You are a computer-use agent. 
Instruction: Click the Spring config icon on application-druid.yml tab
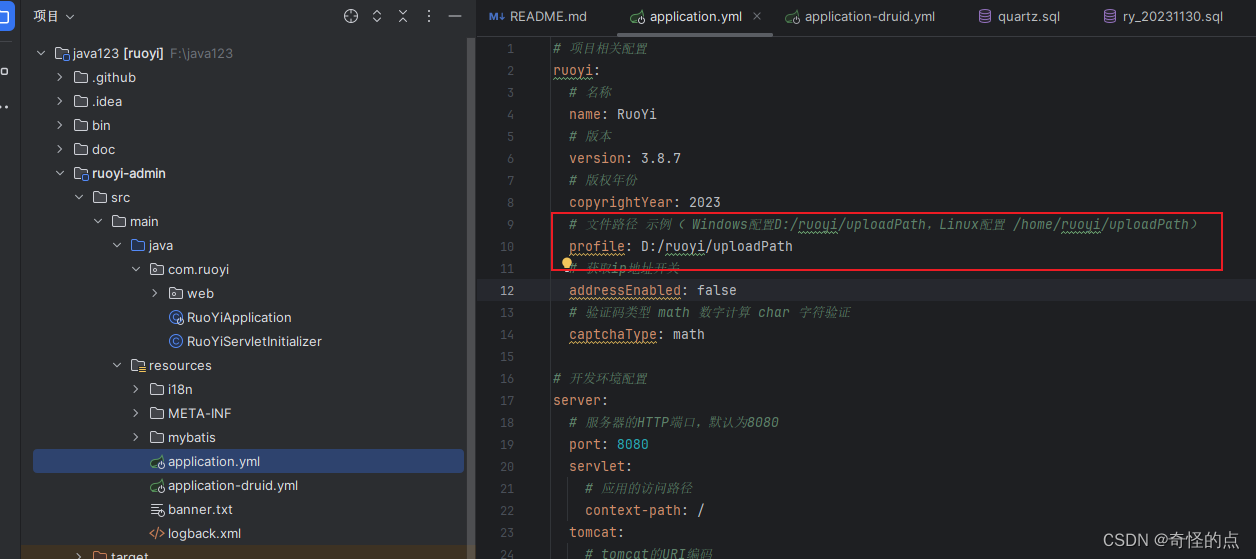click(792, 17)
